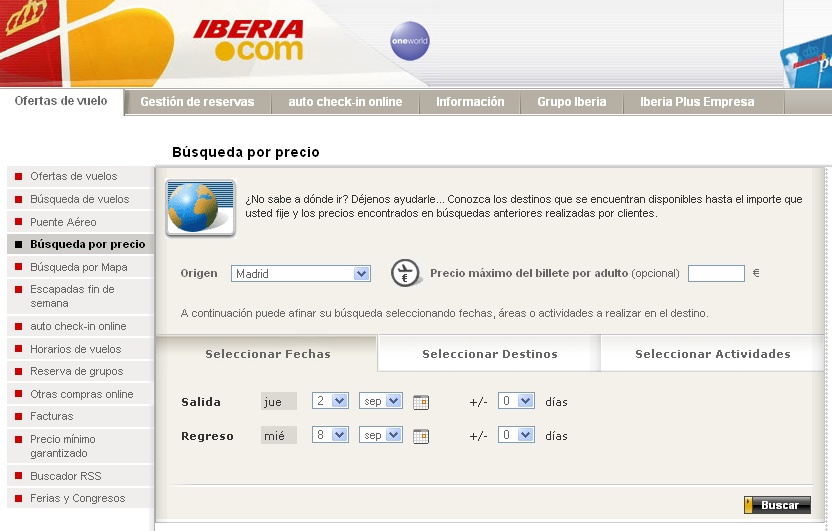Image resolution: width=832 pixels, height=531 pixels.
Task: Open the auto check-in online top tab
Action: coord(345,102)
